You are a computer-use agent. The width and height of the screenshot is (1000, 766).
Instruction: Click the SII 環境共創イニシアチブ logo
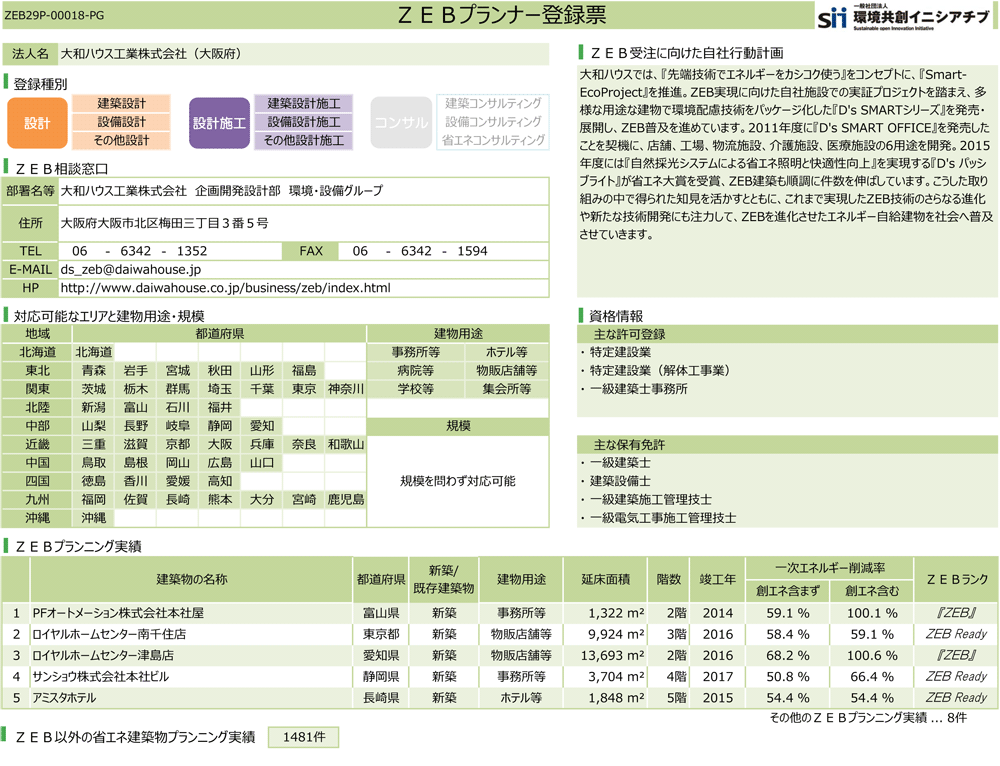[904, 17]
